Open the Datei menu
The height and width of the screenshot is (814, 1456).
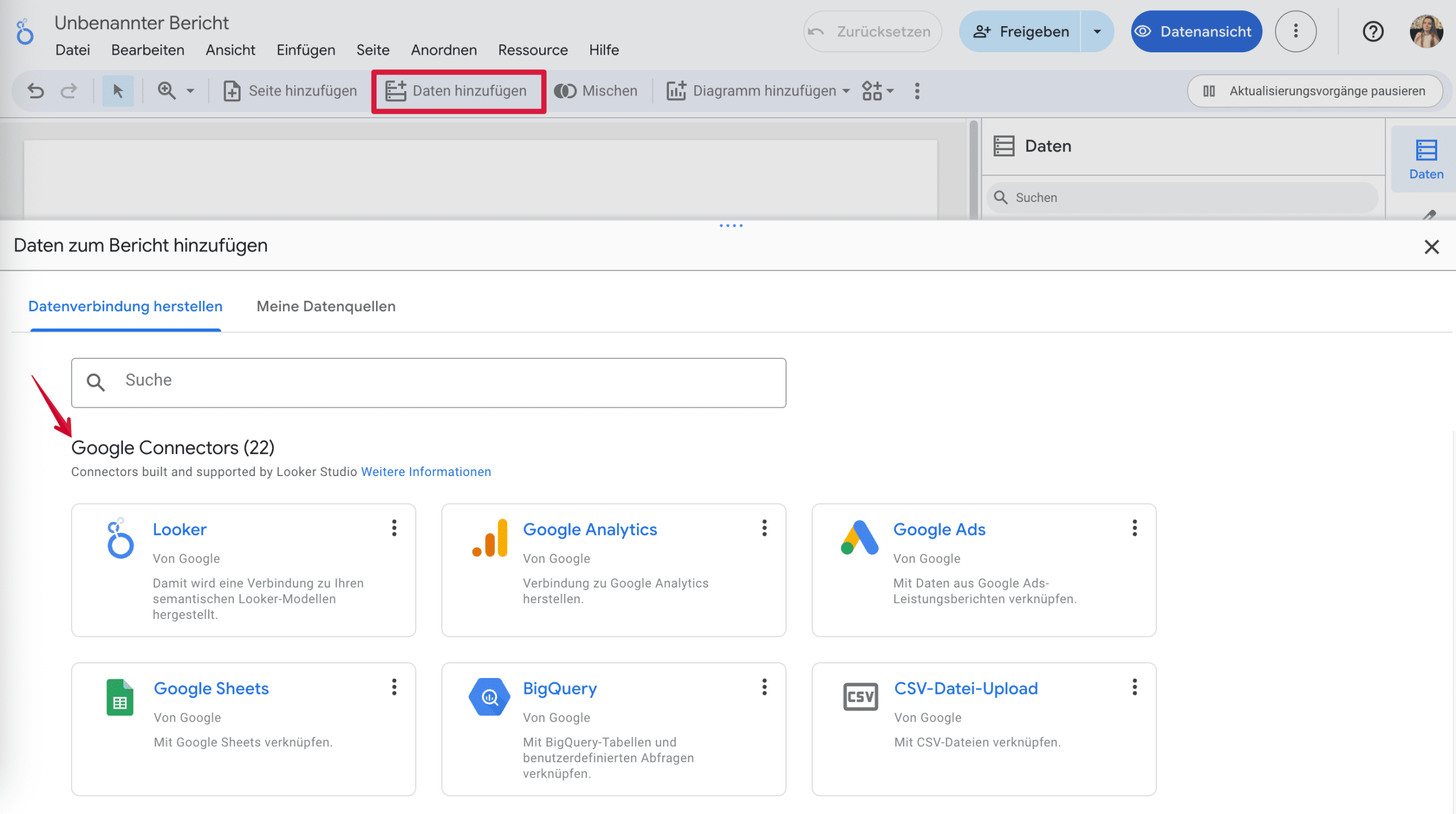coord(73,50)
